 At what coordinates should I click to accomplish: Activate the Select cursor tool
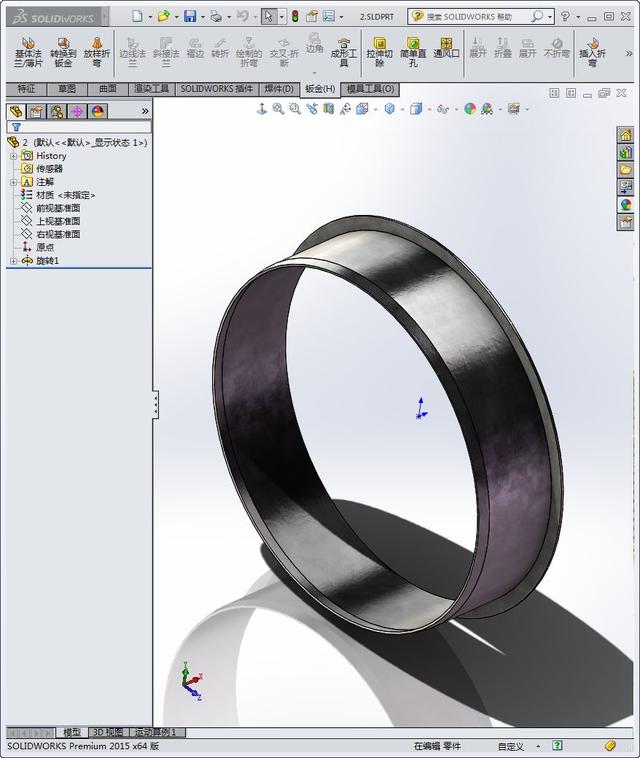point(269,16)
